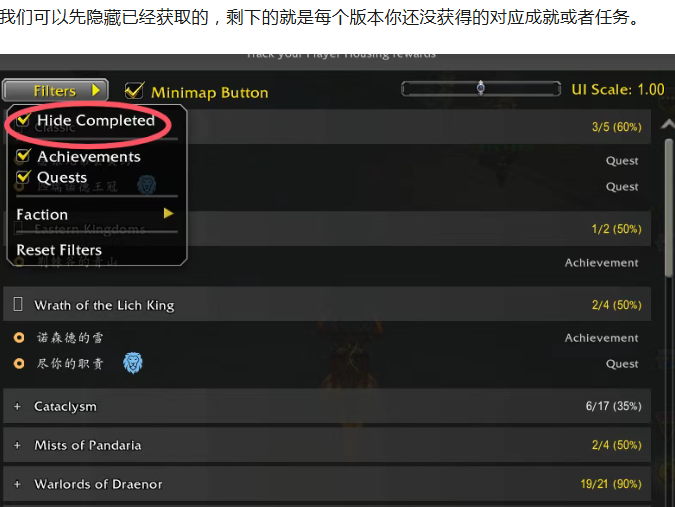Expand the Warlords of Draenor section

point(17,484)
